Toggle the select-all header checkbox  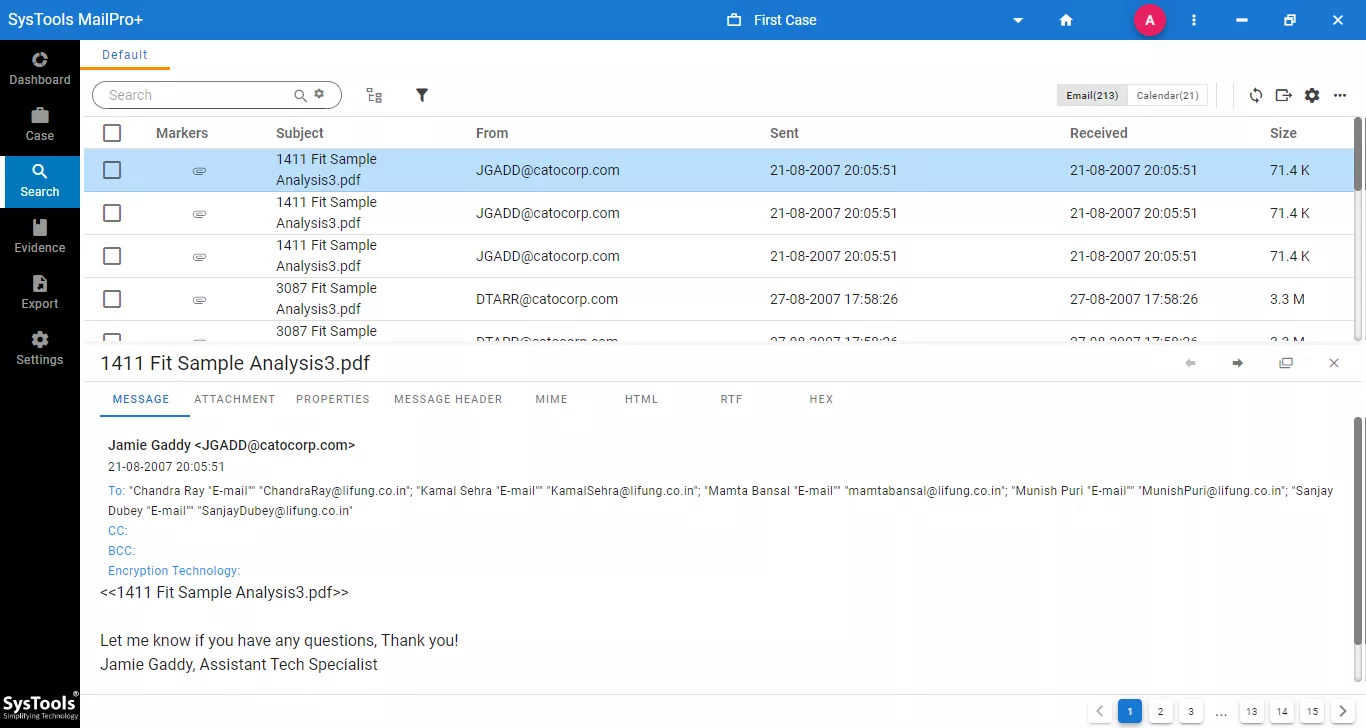[x=112, y=133]
